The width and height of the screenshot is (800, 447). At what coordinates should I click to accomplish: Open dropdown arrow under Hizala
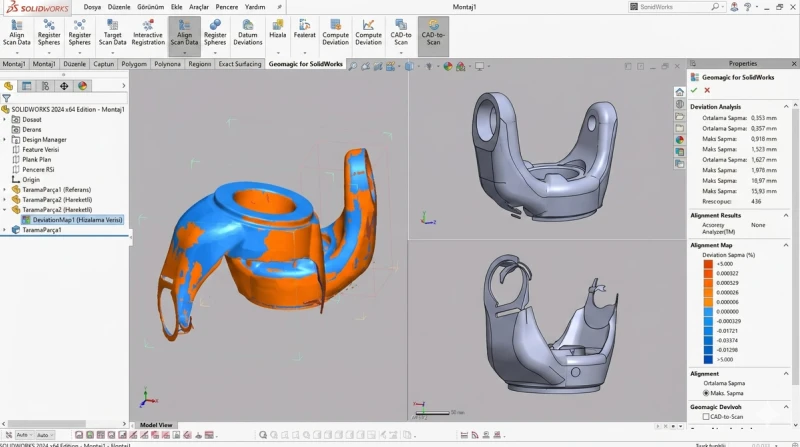coord(278,53)
